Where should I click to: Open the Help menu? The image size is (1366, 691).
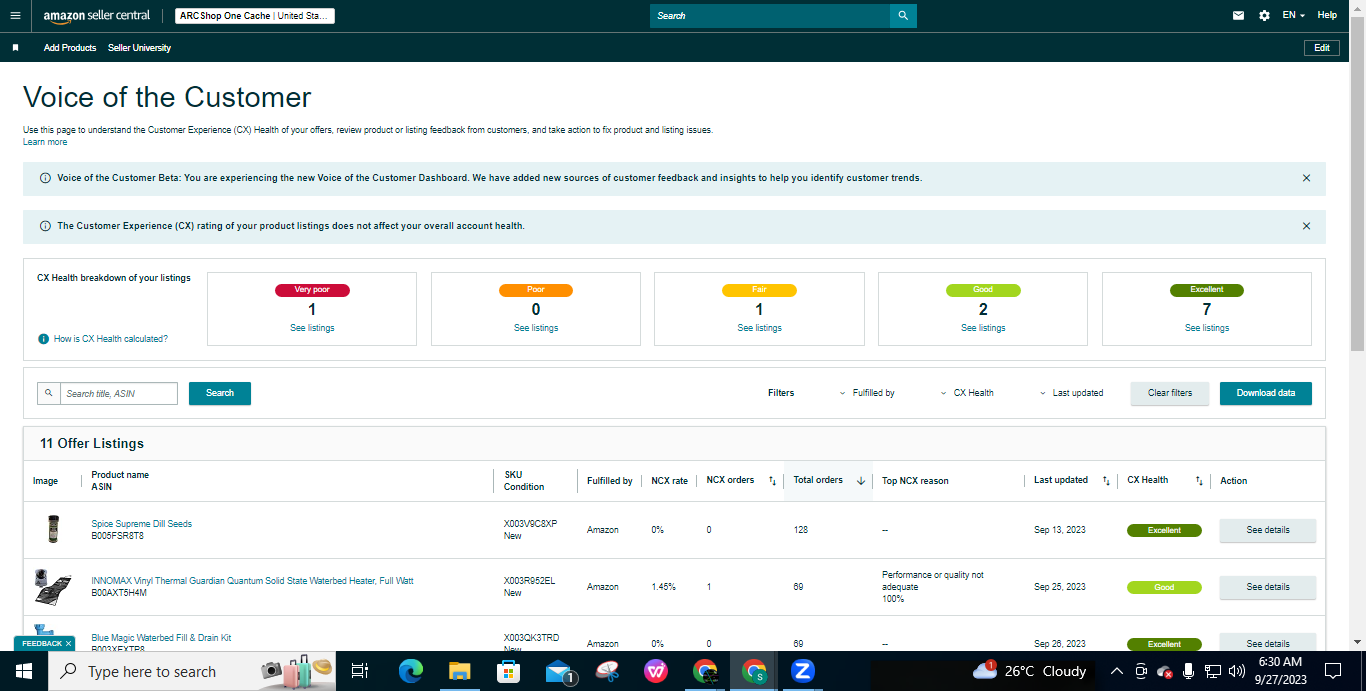point(1327,15)
